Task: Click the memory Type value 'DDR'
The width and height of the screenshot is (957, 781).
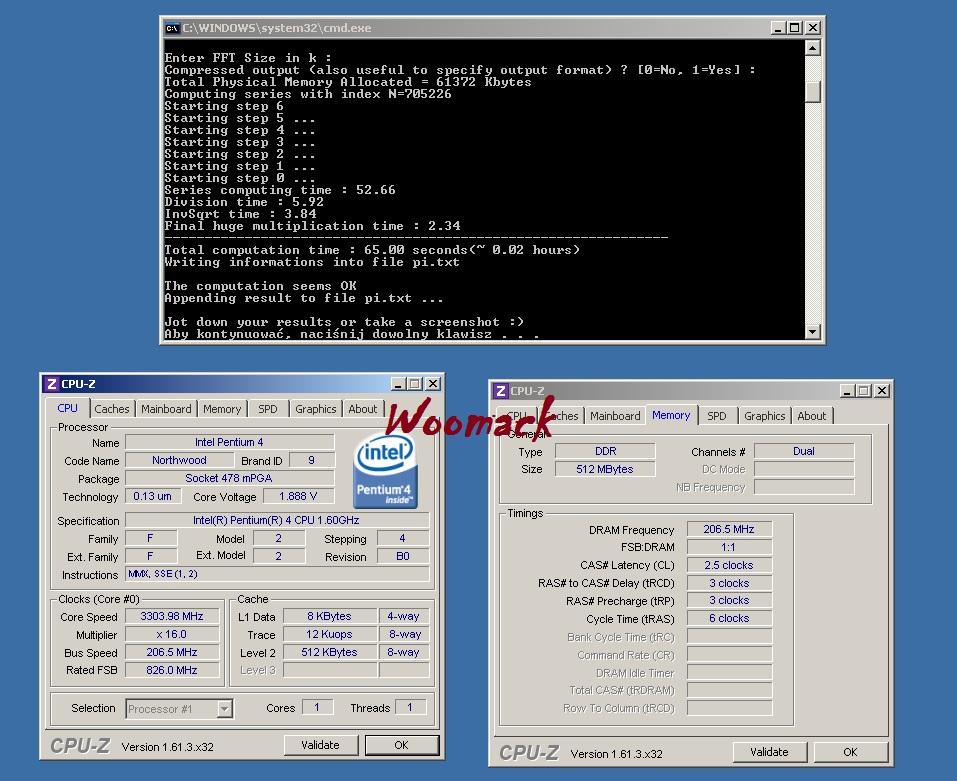Action: pos(605,452)
